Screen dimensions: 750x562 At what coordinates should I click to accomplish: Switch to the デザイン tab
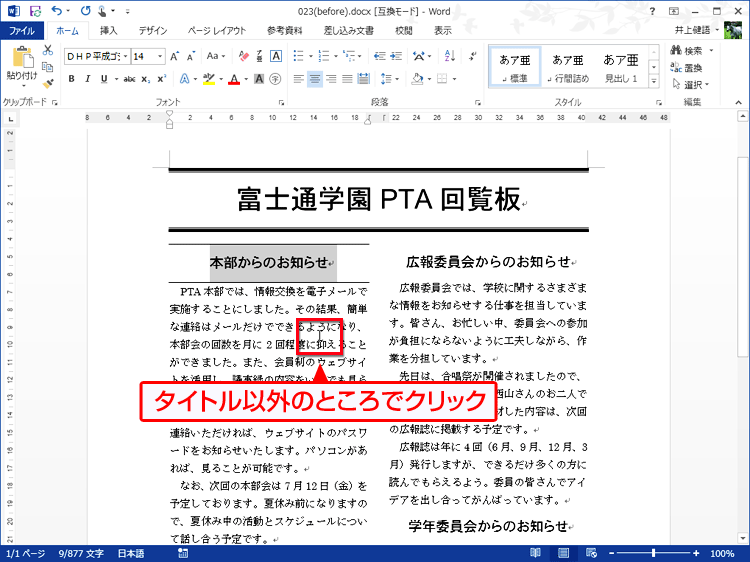[153, 31]
